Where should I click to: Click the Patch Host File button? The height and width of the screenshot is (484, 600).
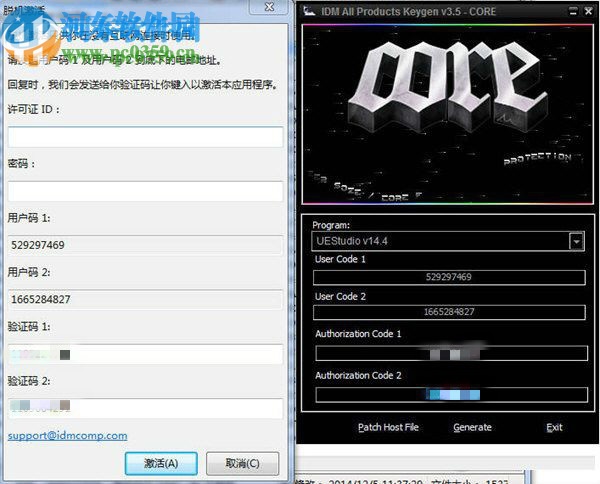[x=388, y=427]
